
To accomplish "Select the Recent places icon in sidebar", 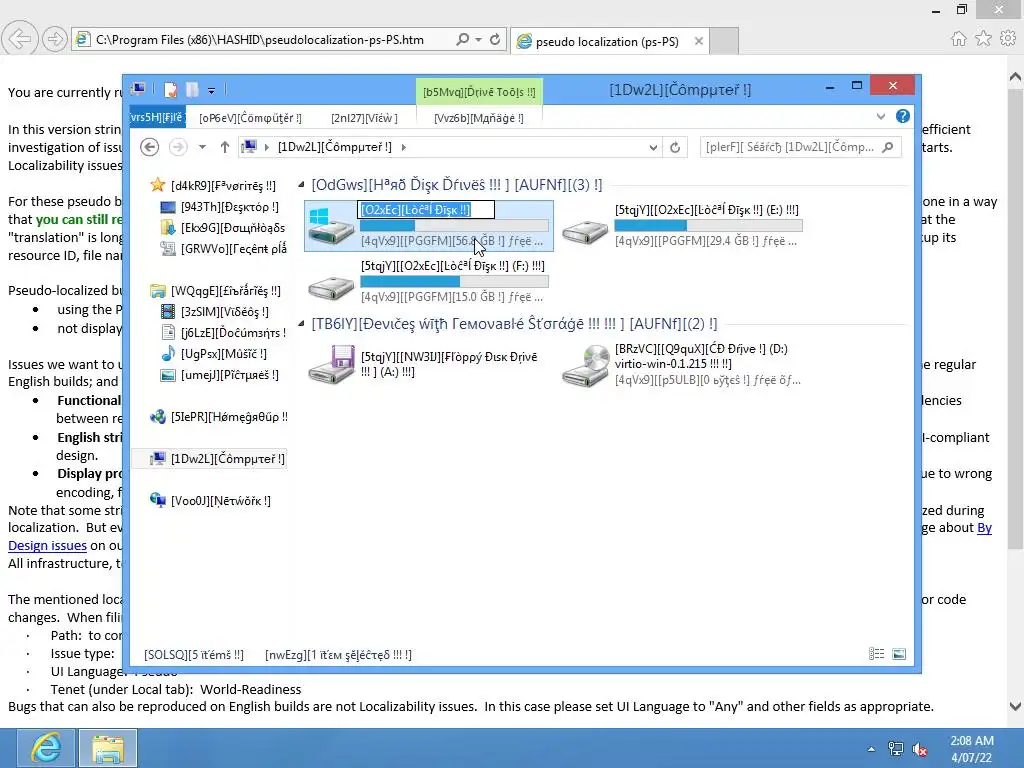I will click(168, 248).
